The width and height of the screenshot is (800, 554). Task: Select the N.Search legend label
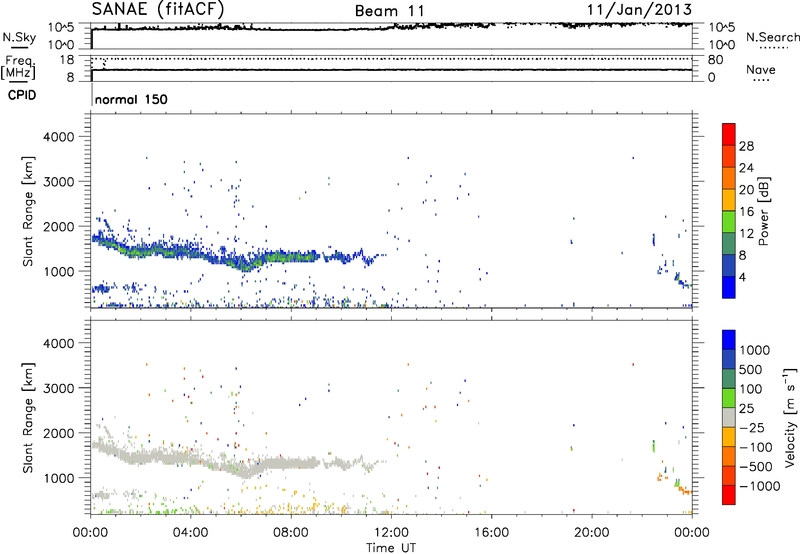pos(772,37)
